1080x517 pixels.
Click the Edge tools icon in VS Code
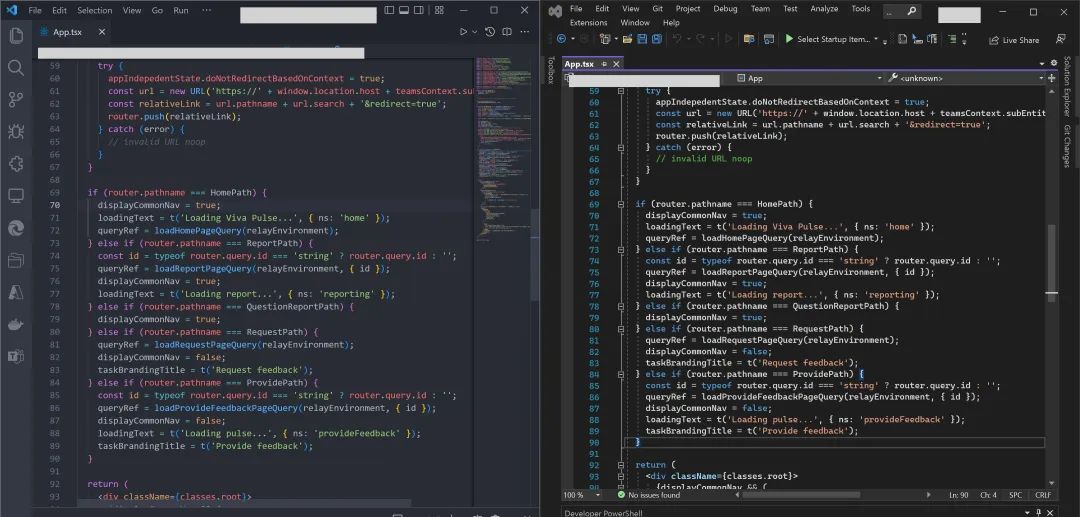tap(16, 228)
